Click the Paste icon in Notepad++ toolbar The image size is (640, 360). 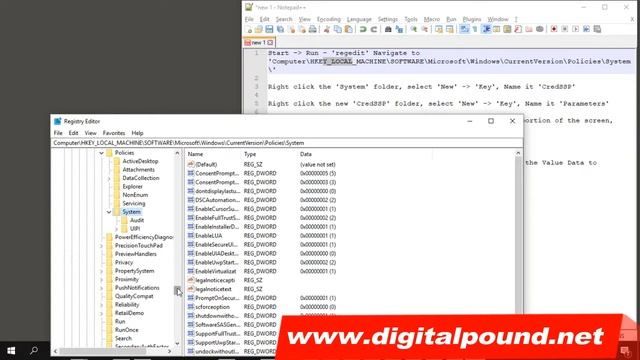click(x=349, y=29)
